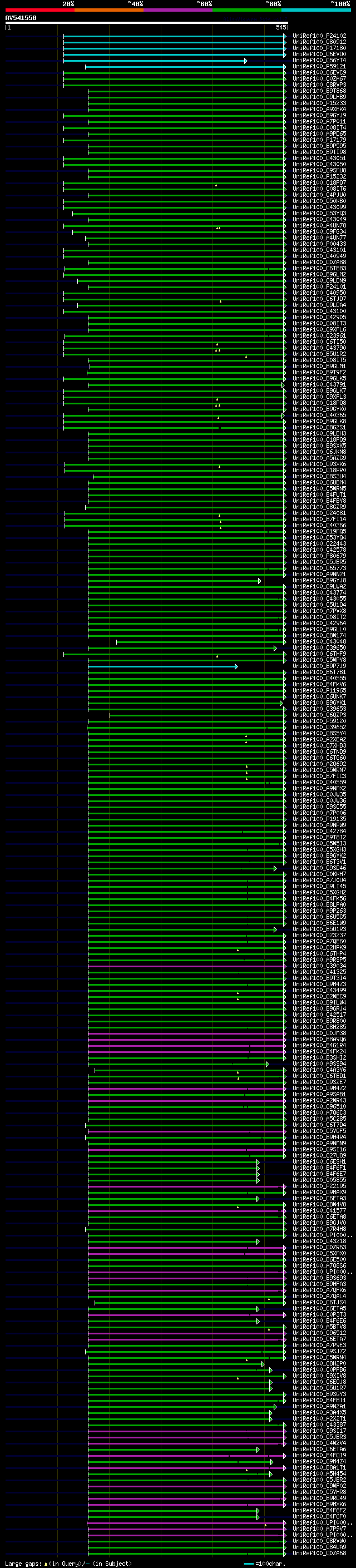Click hit label UniRef100_P19135
The width and height of the screenshot is (356, 1568).
[x=319, y=819]
